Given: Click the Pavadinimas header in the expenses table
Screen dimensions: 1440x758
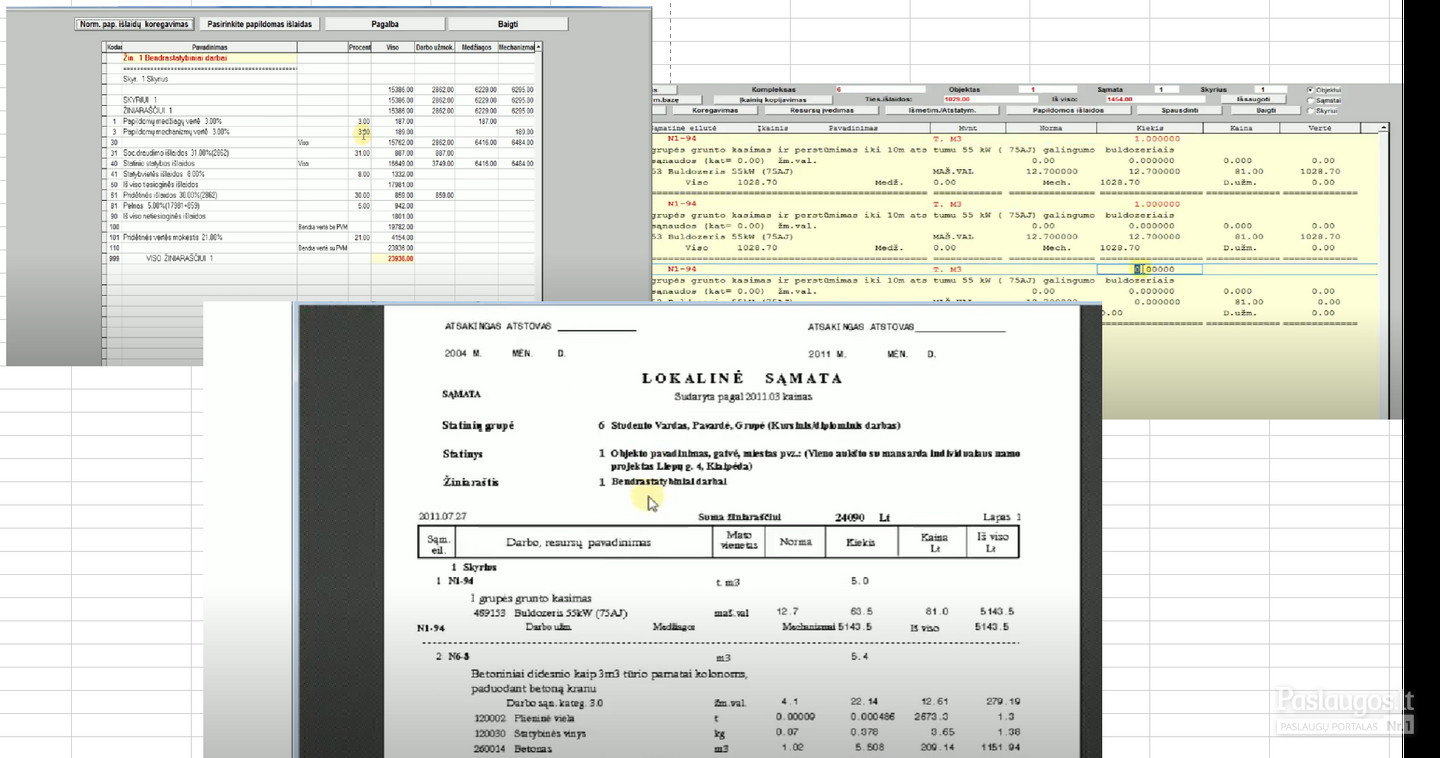Looking at the screenshot, I should (209, 47).
